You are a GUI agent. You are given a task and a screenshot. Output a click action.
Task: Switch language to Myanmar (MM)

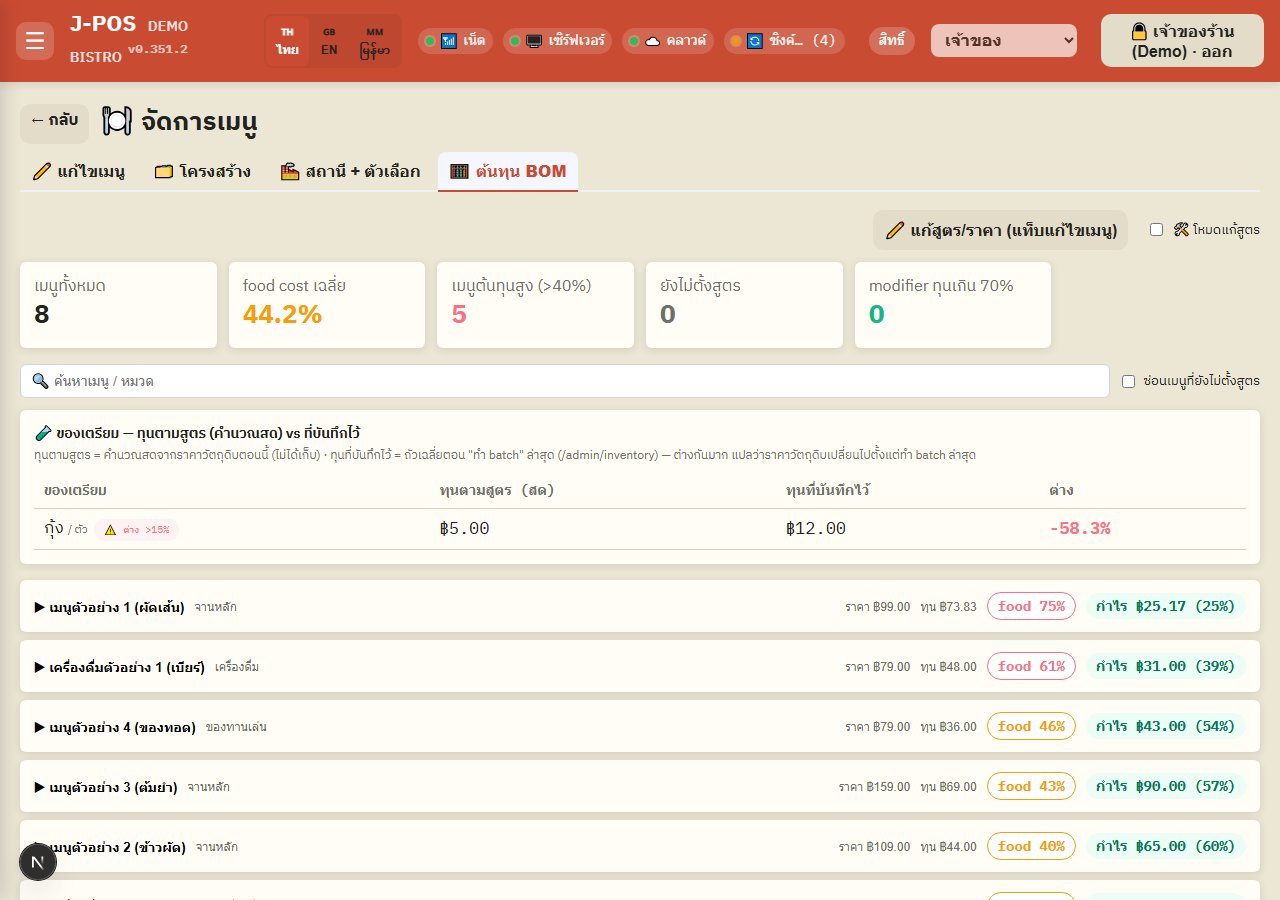tap(375, 41)
